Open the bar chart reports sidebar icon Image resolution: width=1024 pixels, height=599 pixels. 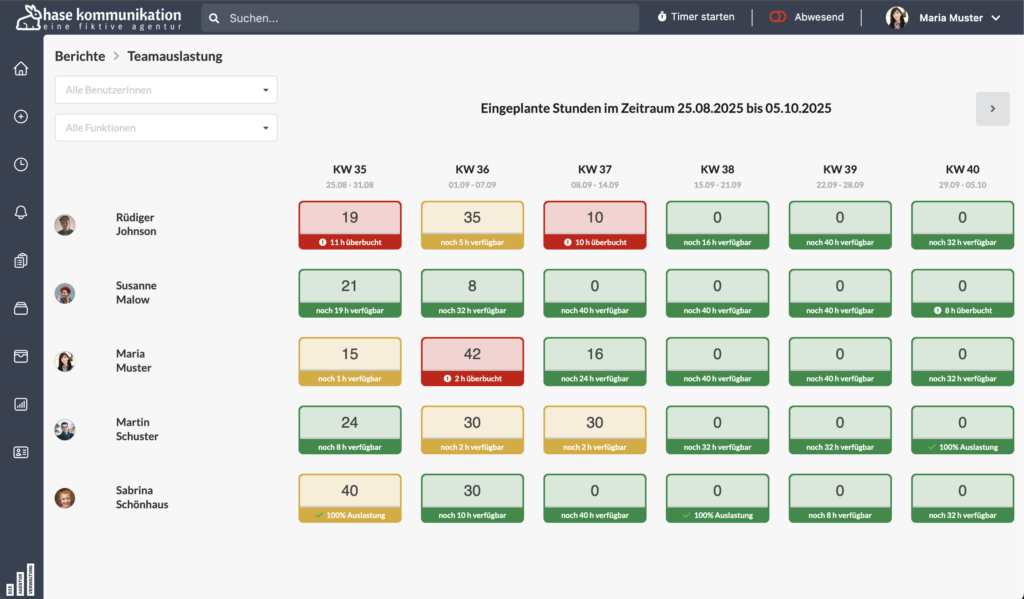point(21,404)
